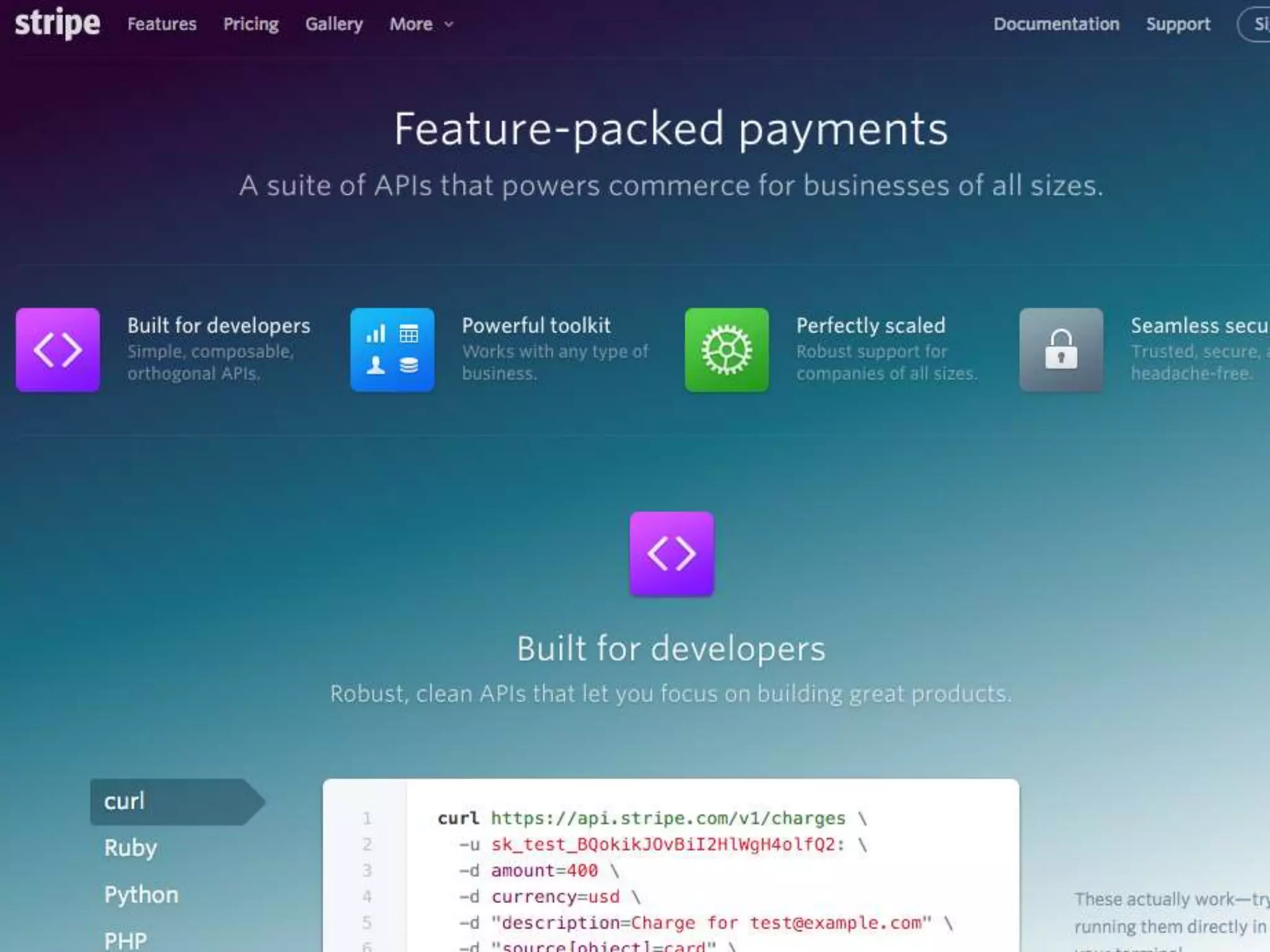The height and width of the screenshot is (952, 1270).
Task: Click the Built for developers feature title
Action: coord(218,325)
